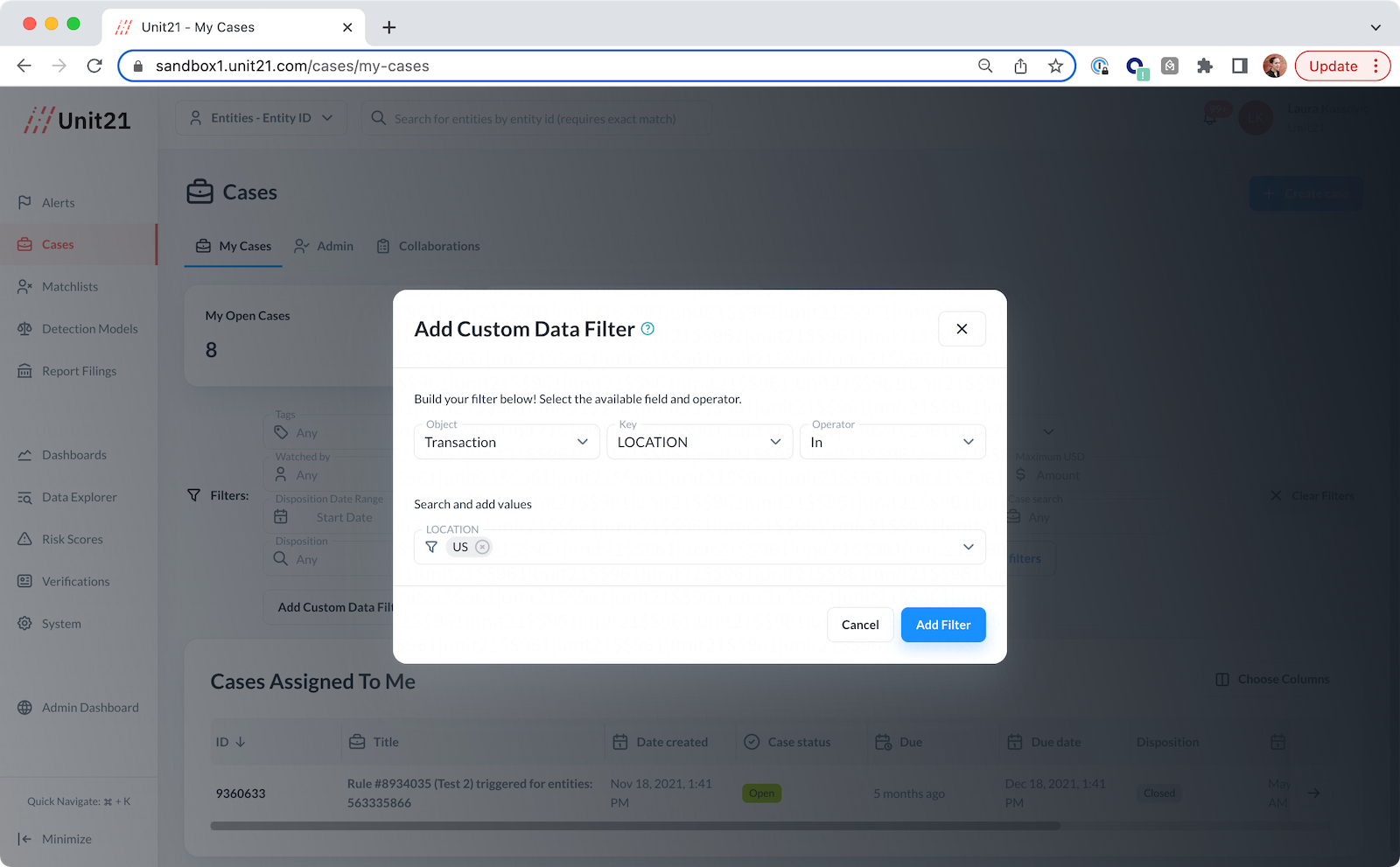Close the Unit21 - My Cases tab

pos(347,27)
